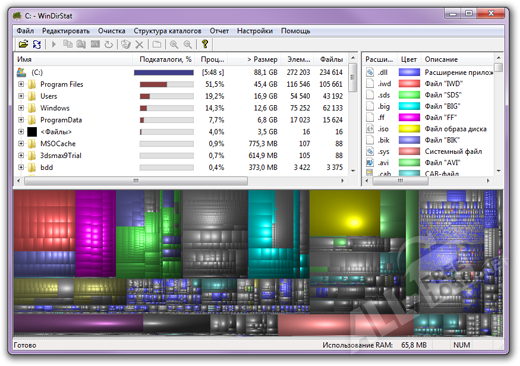520x366 pixels.
Task: Select the yellow .iso color swatch
Action: coord(409,129)
